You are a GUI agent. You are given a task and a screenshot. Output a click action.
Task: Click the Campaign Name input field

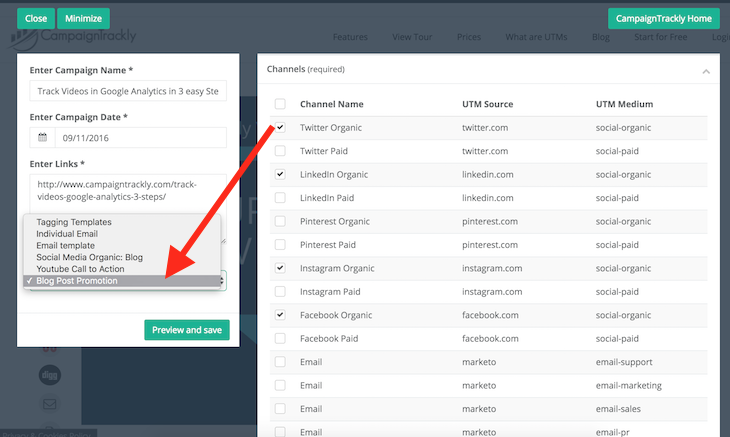[128, 91]
